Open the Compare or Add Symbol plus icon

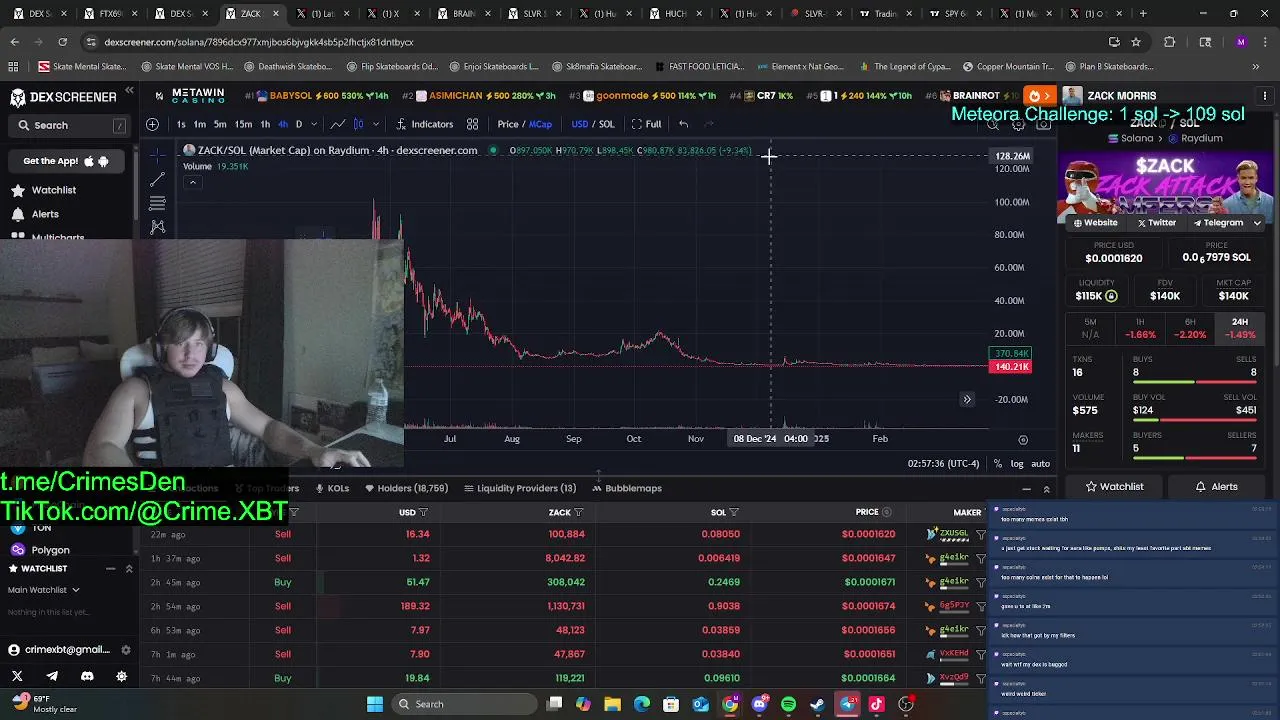tap(152, 124)
